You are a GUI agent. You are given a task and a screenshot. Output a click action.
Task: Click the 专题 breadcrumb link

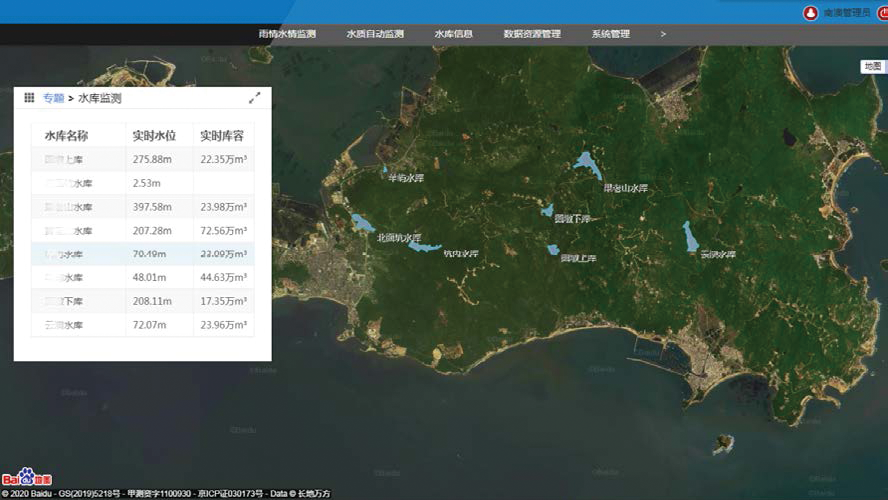point(53,98)
